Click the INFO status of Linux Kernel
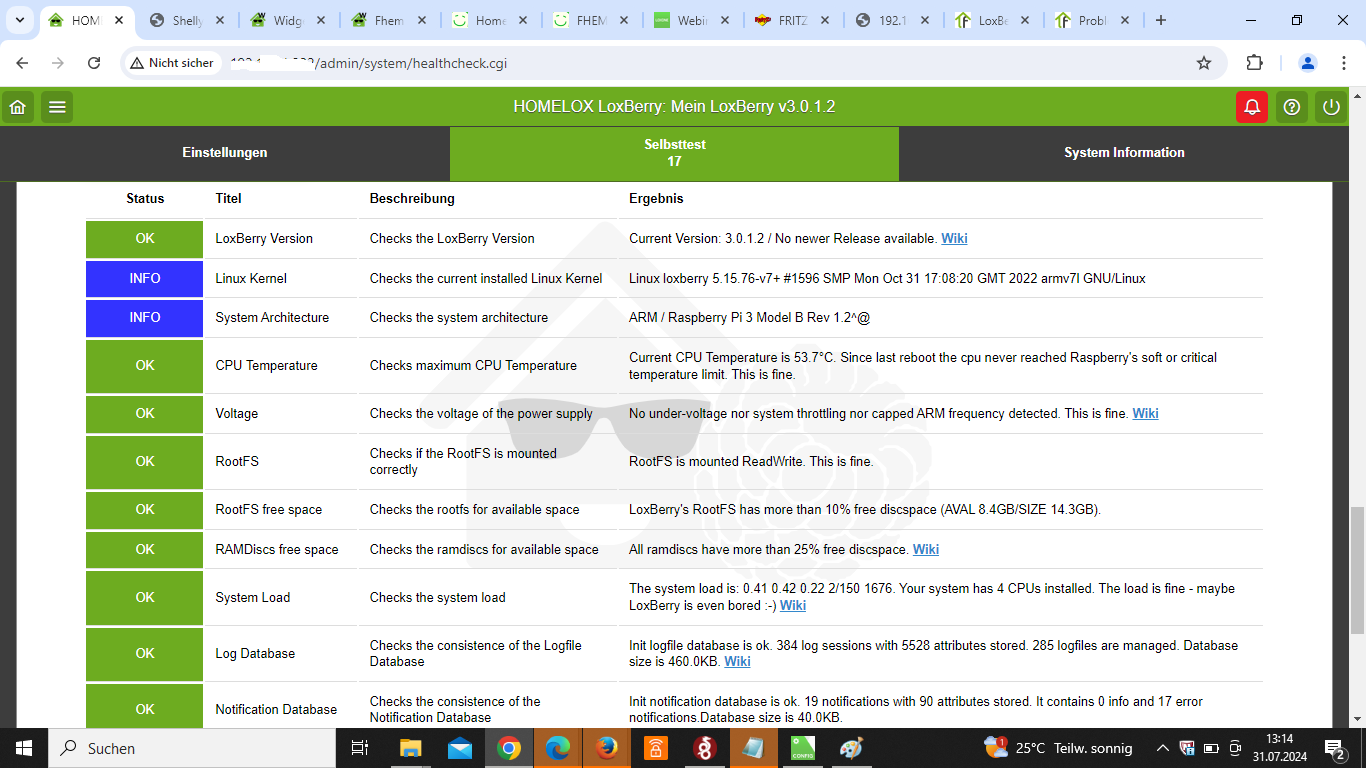 coord(145,278)
